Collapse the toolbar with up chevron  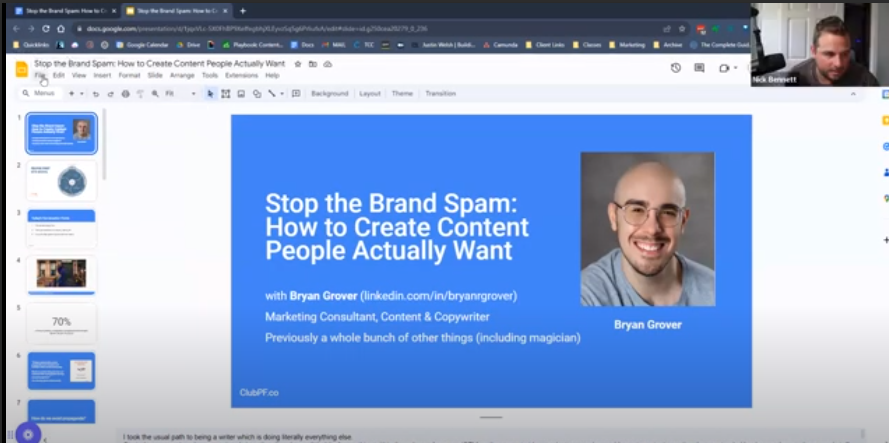[x=853, y=94]
